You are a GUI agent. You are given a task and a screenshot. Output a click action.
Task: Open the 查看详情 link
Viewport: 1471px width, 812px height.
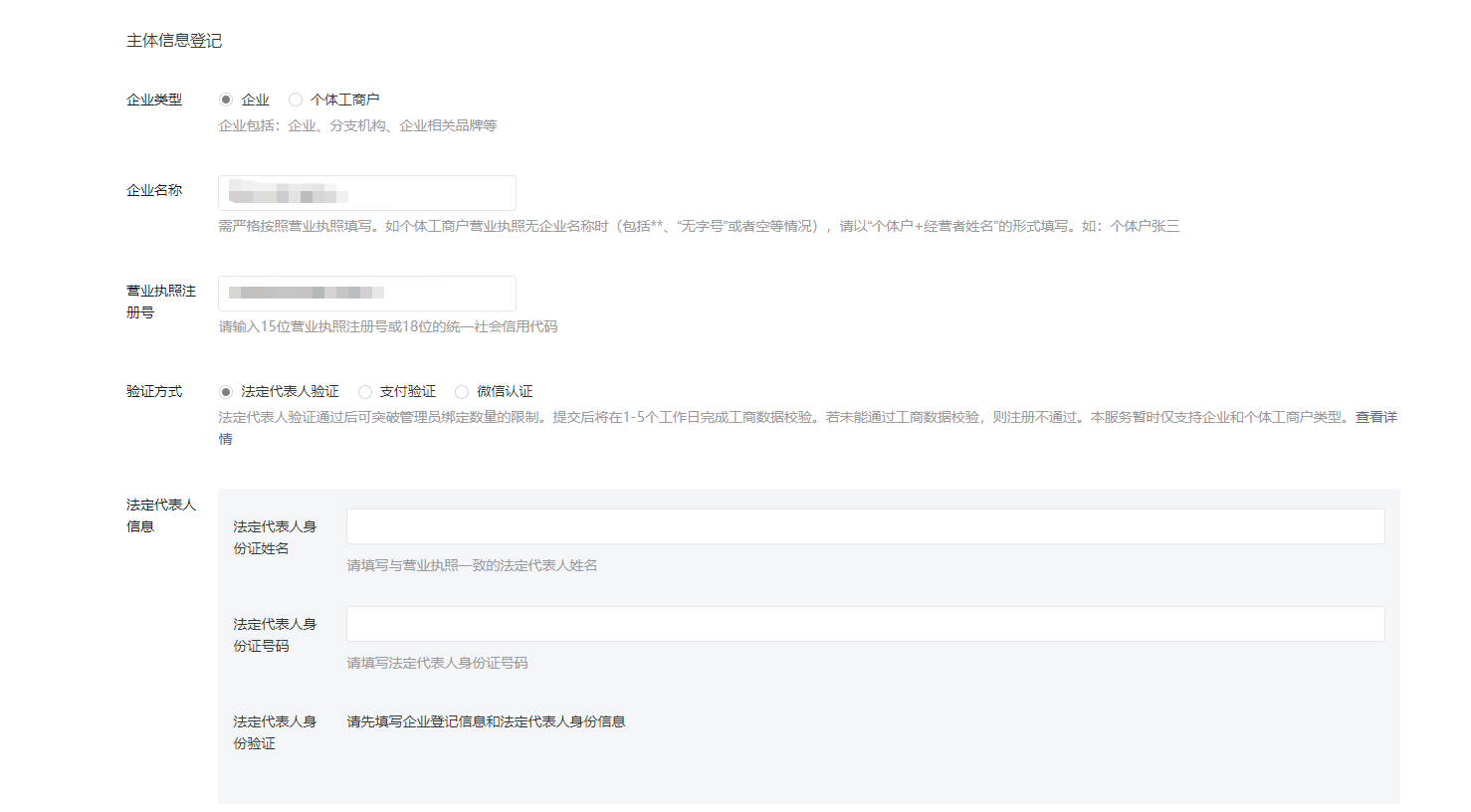coord(1375,417)
